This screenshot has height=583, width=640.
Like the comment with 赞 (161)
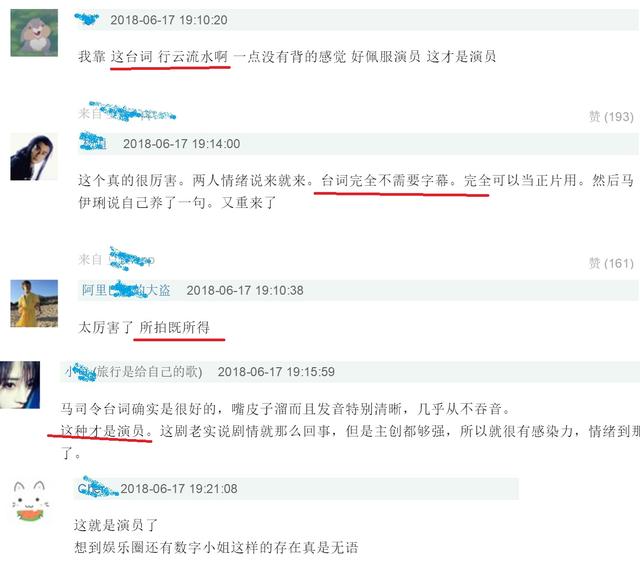(x=611, y=263)
